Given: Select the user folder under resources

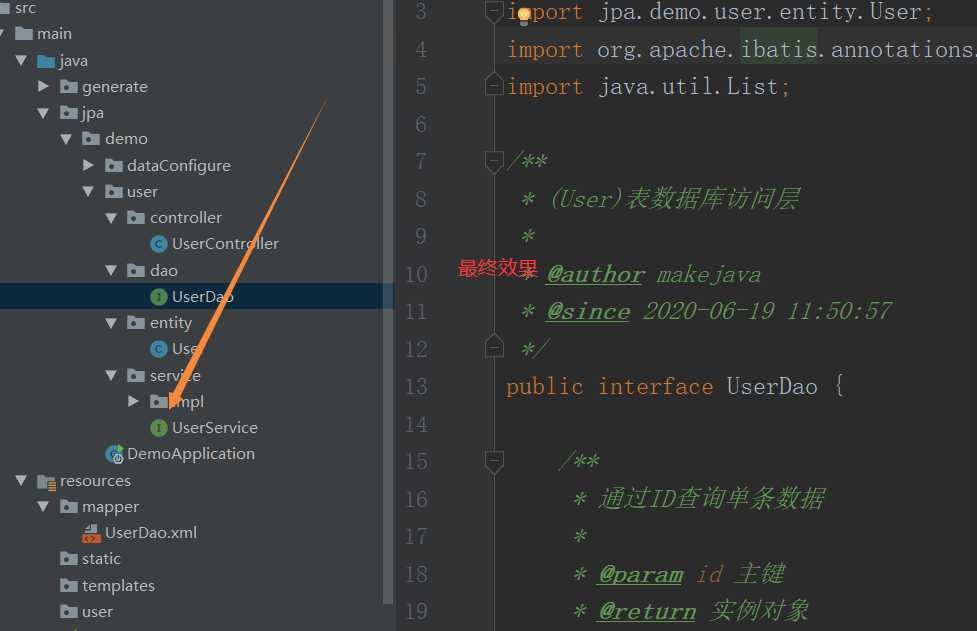Looking at the screenshot, I should (97, 612).
